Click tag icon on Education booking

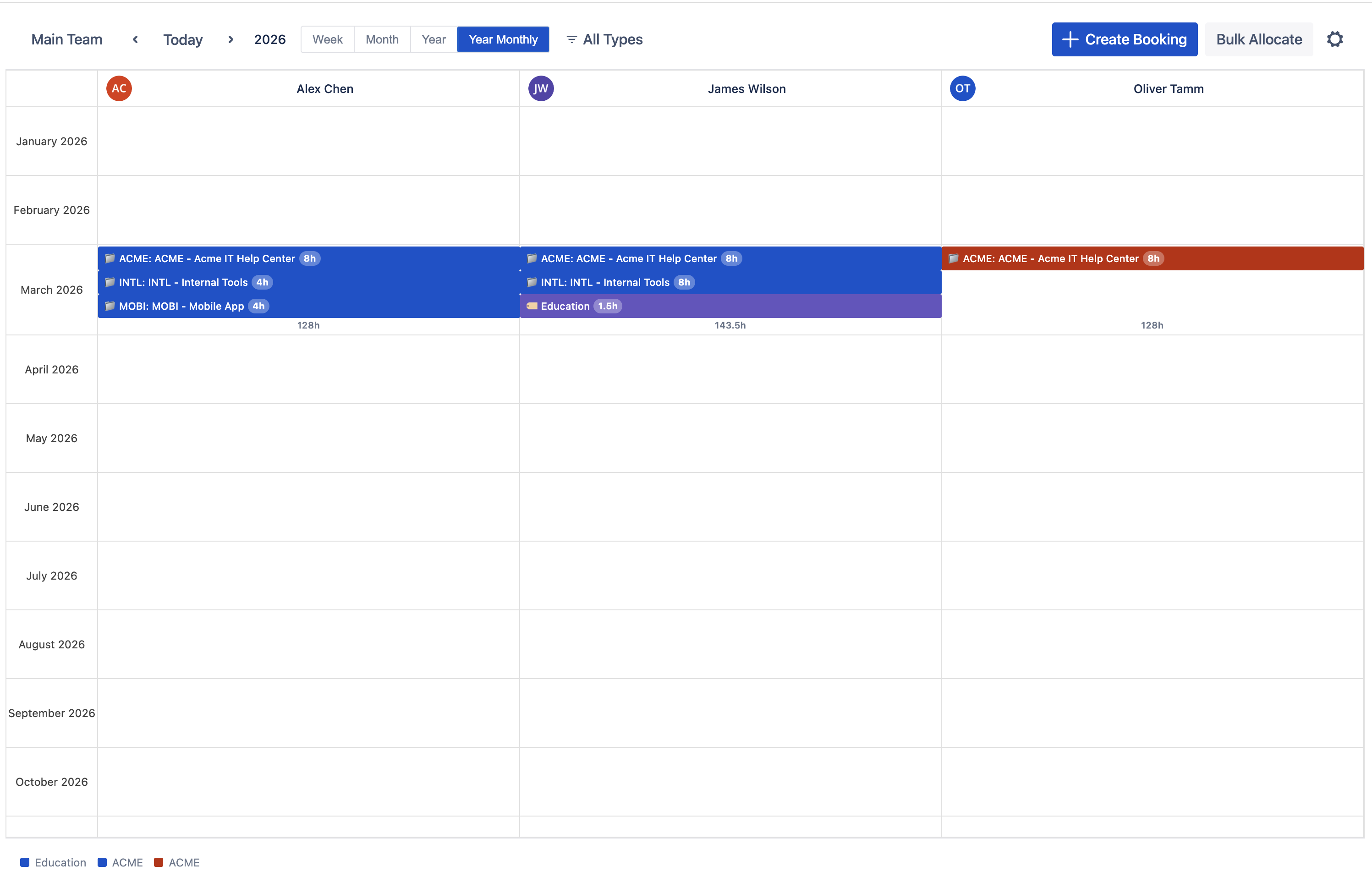pyautogui.click(x=532, y=306)
